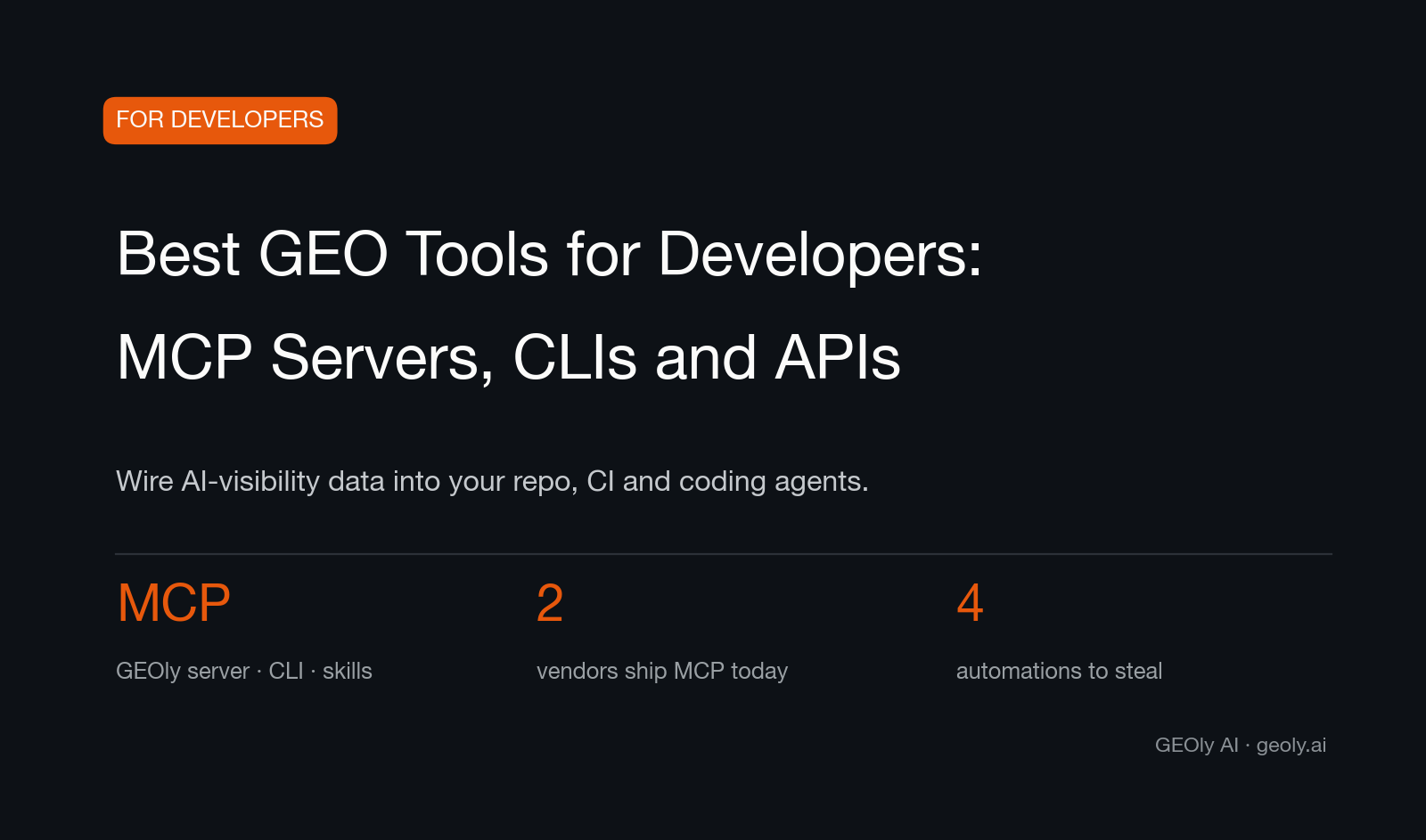
Task: Click the orange number '4' stat
Action: click(970, 603)
